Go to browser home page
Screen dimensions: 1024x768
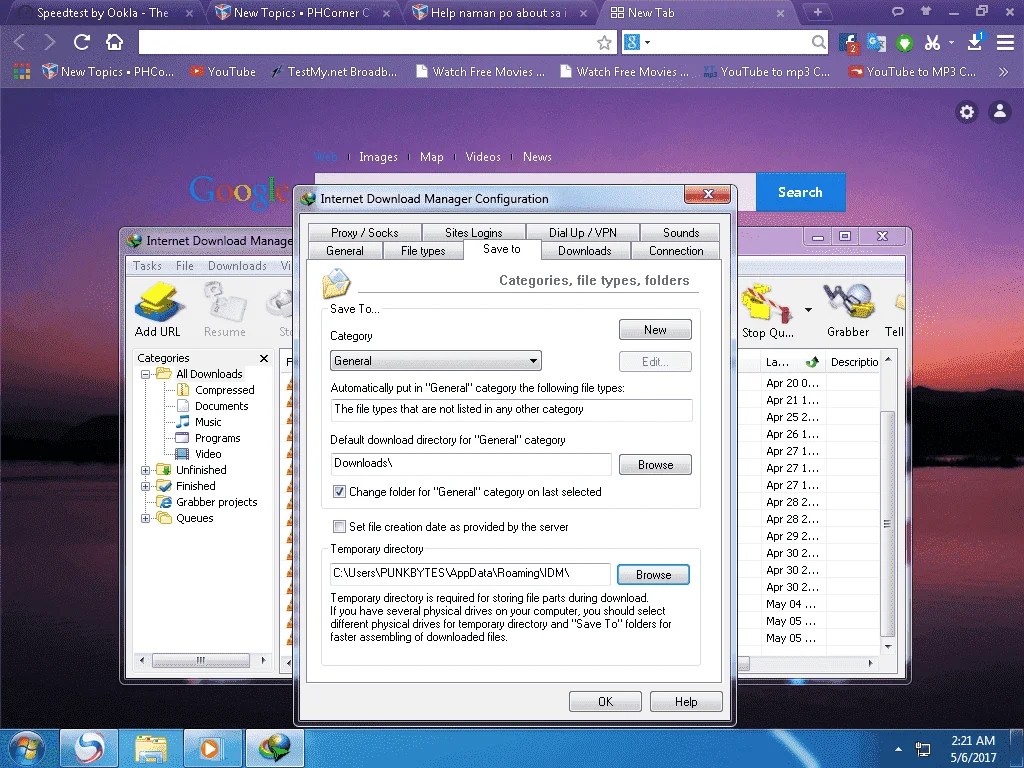click(x=114, y=42)
